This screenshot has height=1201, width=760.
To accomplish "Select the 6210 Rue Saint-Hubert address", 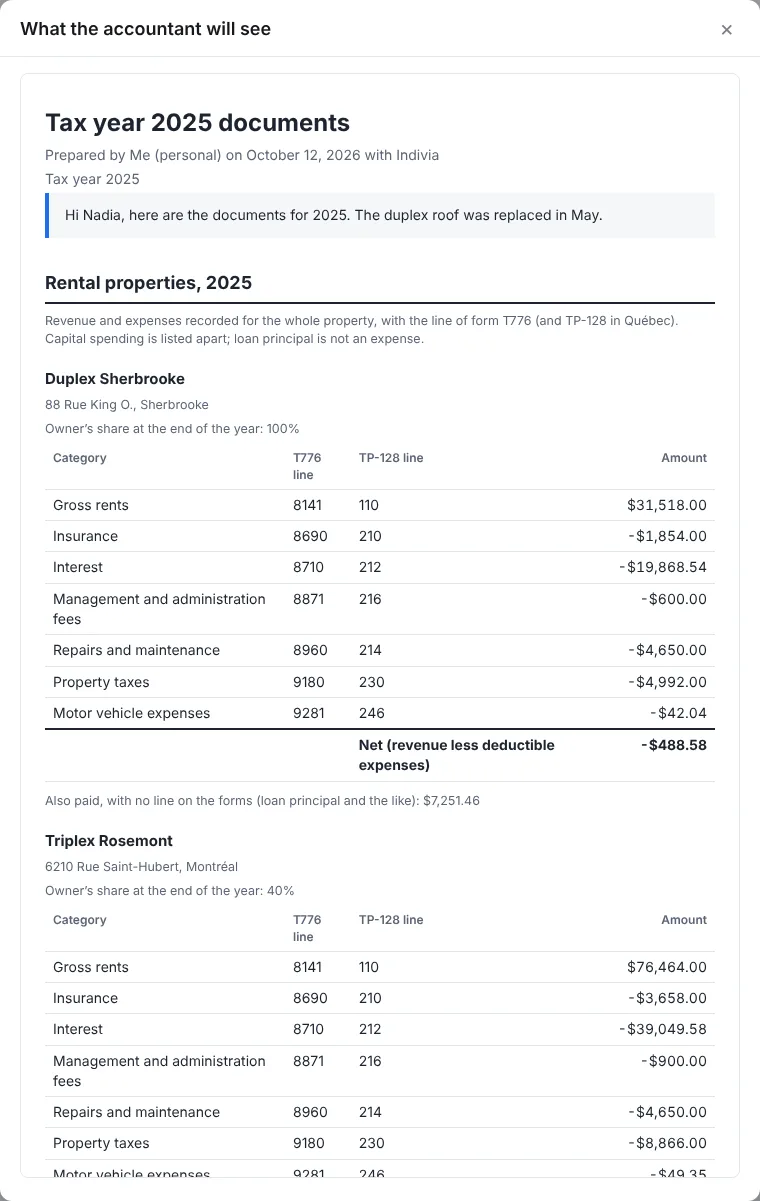I will click(x=141, y=867).
